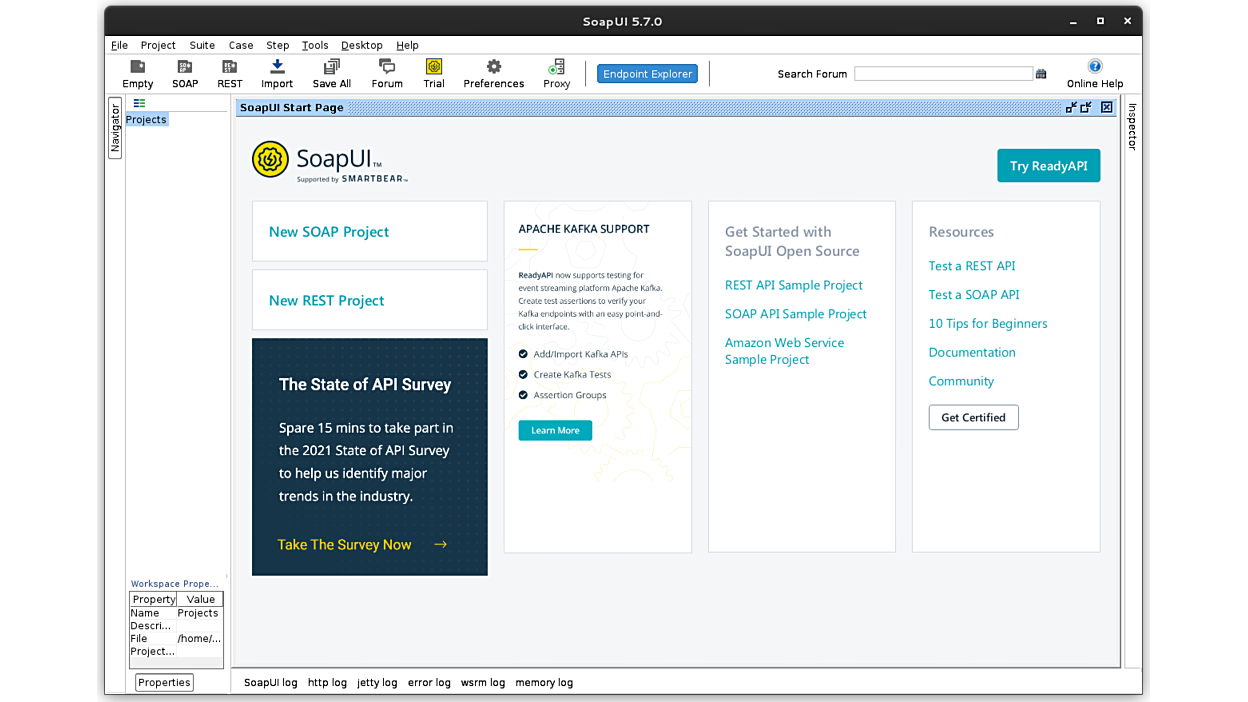
Task: Open the Tools menu
Action: (315, 45)
